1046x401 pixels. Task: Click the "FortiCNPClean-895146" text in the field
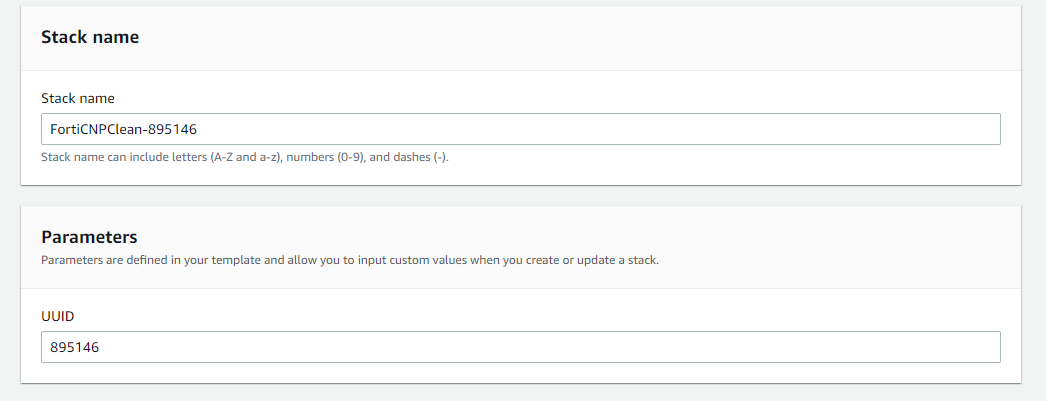pos(120,129)
